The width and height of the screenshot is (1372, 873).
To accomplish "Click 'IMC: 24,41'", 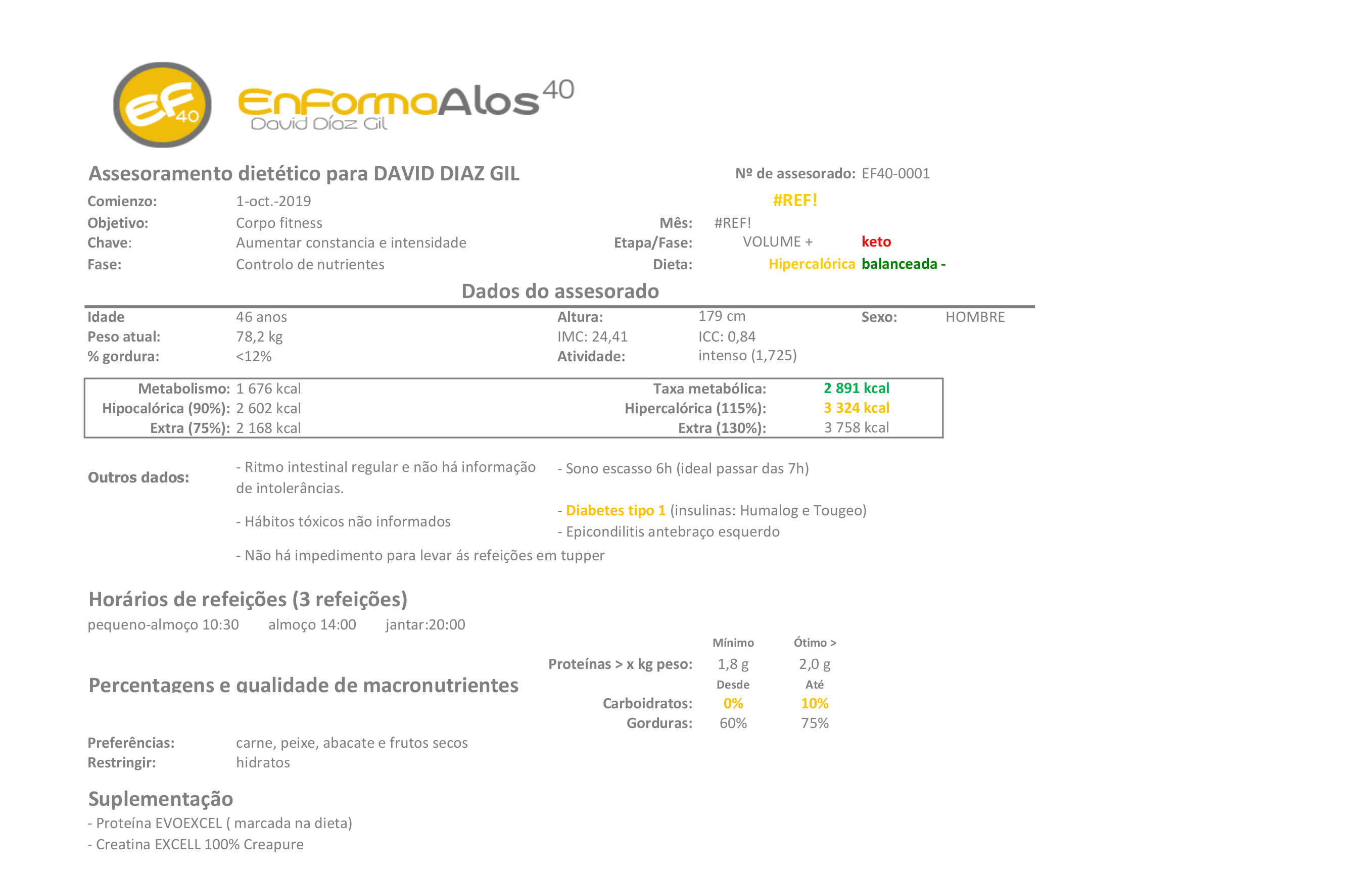I will (593, 336).
